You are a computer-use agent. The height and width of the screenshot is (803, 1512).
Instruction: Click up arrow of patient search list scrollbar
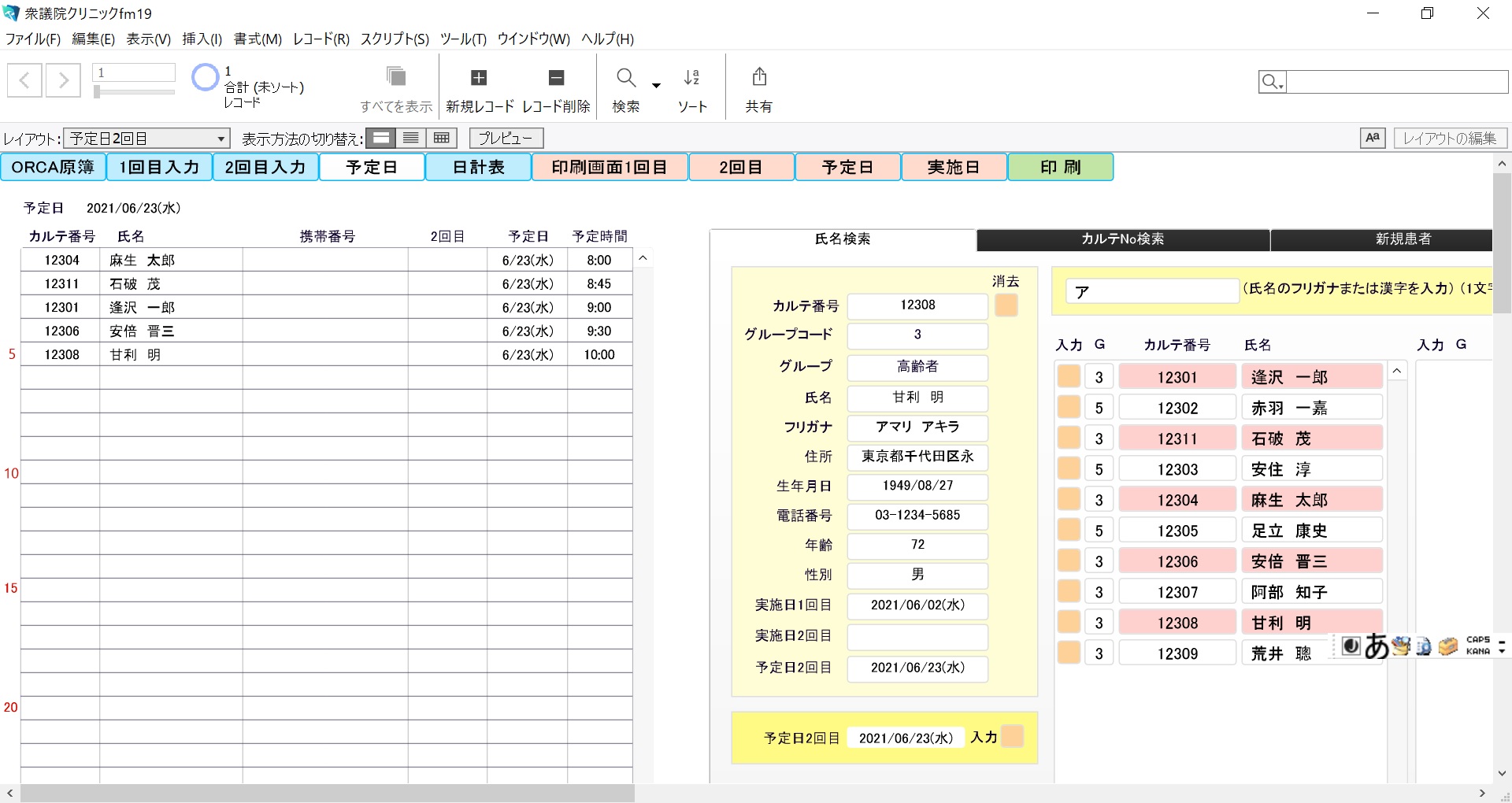click(1397, 371)
